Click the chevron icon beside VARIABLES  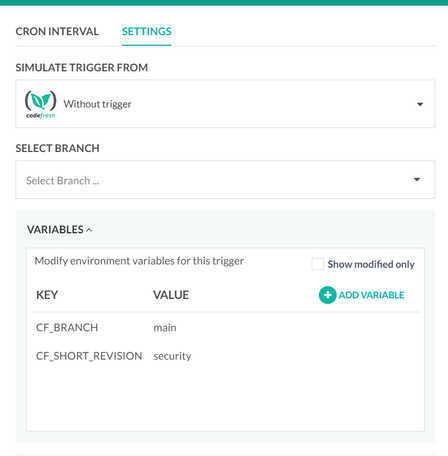click(x=89, y=230)
